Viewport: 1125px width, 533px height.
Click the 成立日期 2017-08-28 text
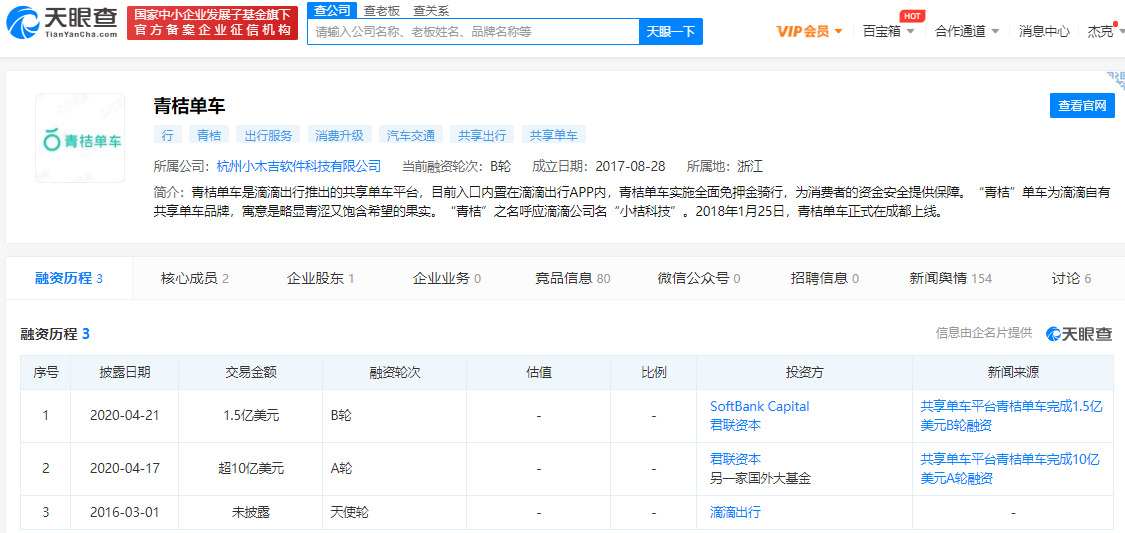click(598, 166)
